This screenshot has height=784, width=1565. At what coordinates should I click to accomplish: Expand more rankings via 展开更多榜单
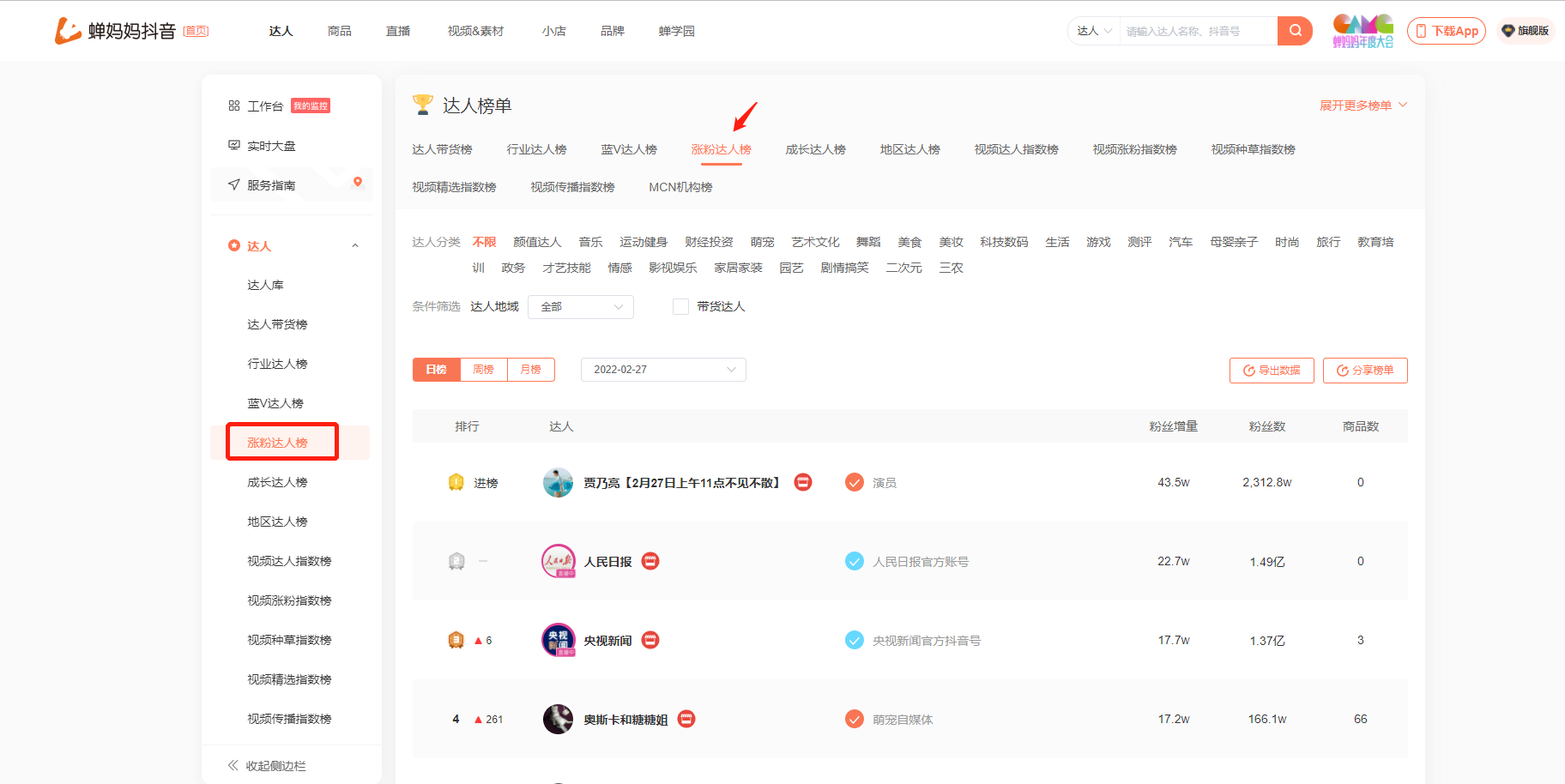(1363, 106)
